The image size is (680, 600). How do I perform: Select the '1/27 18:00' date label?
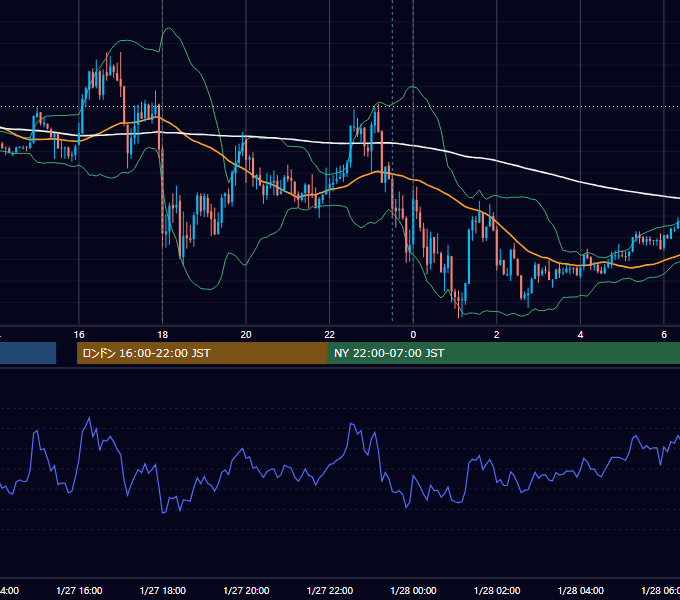(x=163, y=591)
